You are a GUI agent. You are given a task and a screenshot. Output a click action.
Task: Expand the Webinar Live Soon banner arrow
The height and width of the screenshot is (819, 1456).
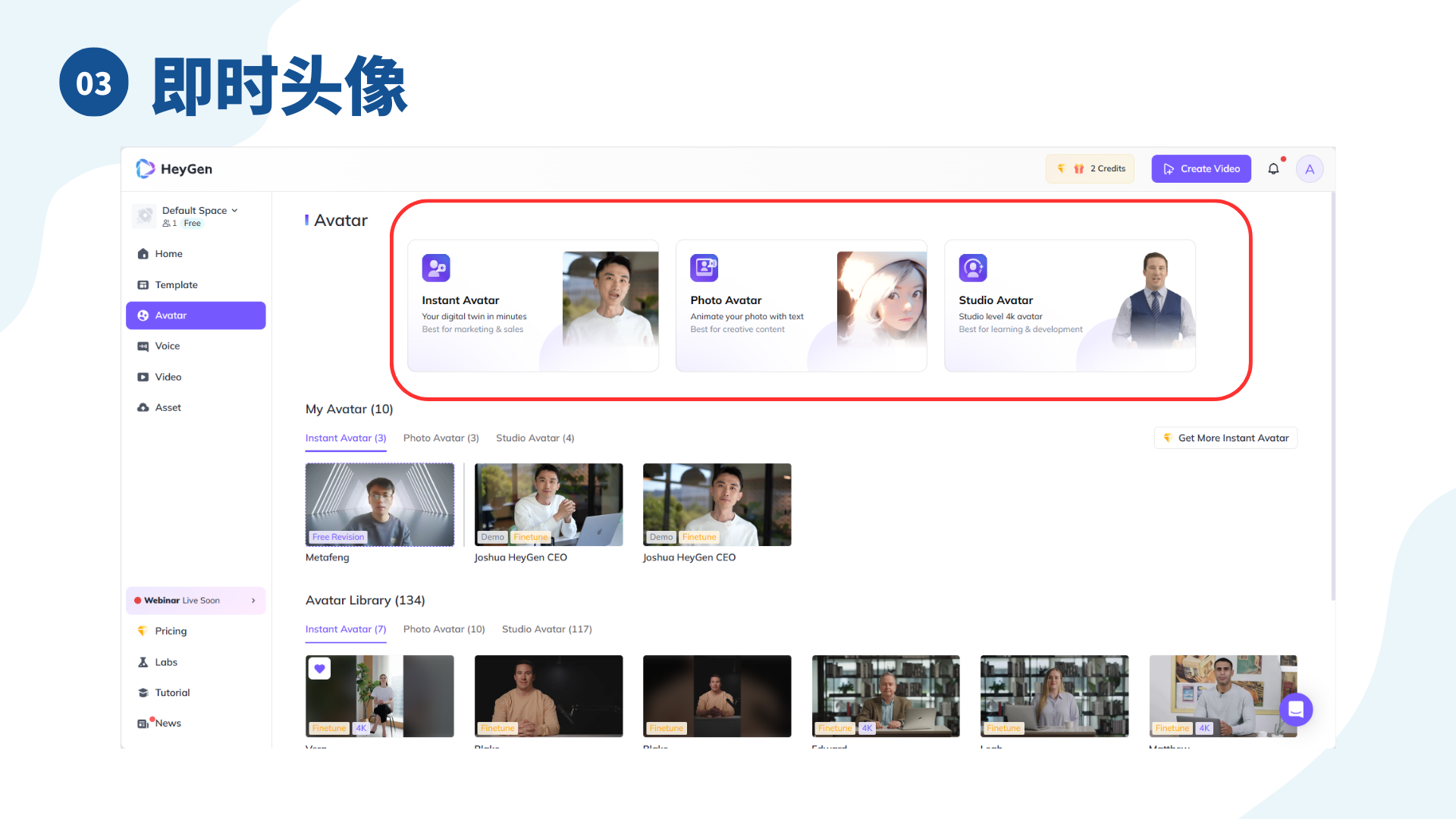[x=253, y=601]
